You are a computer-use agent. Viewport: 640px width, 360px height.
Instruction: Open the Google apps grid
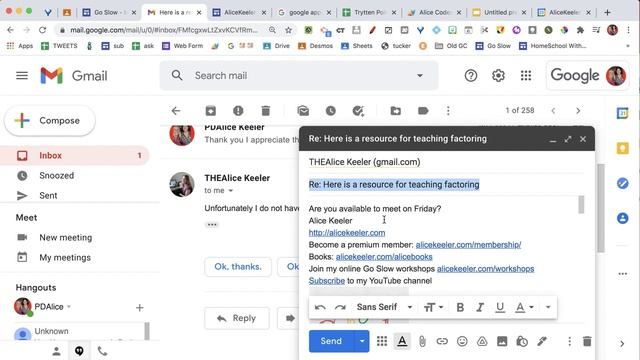click(x=526, y=76)
